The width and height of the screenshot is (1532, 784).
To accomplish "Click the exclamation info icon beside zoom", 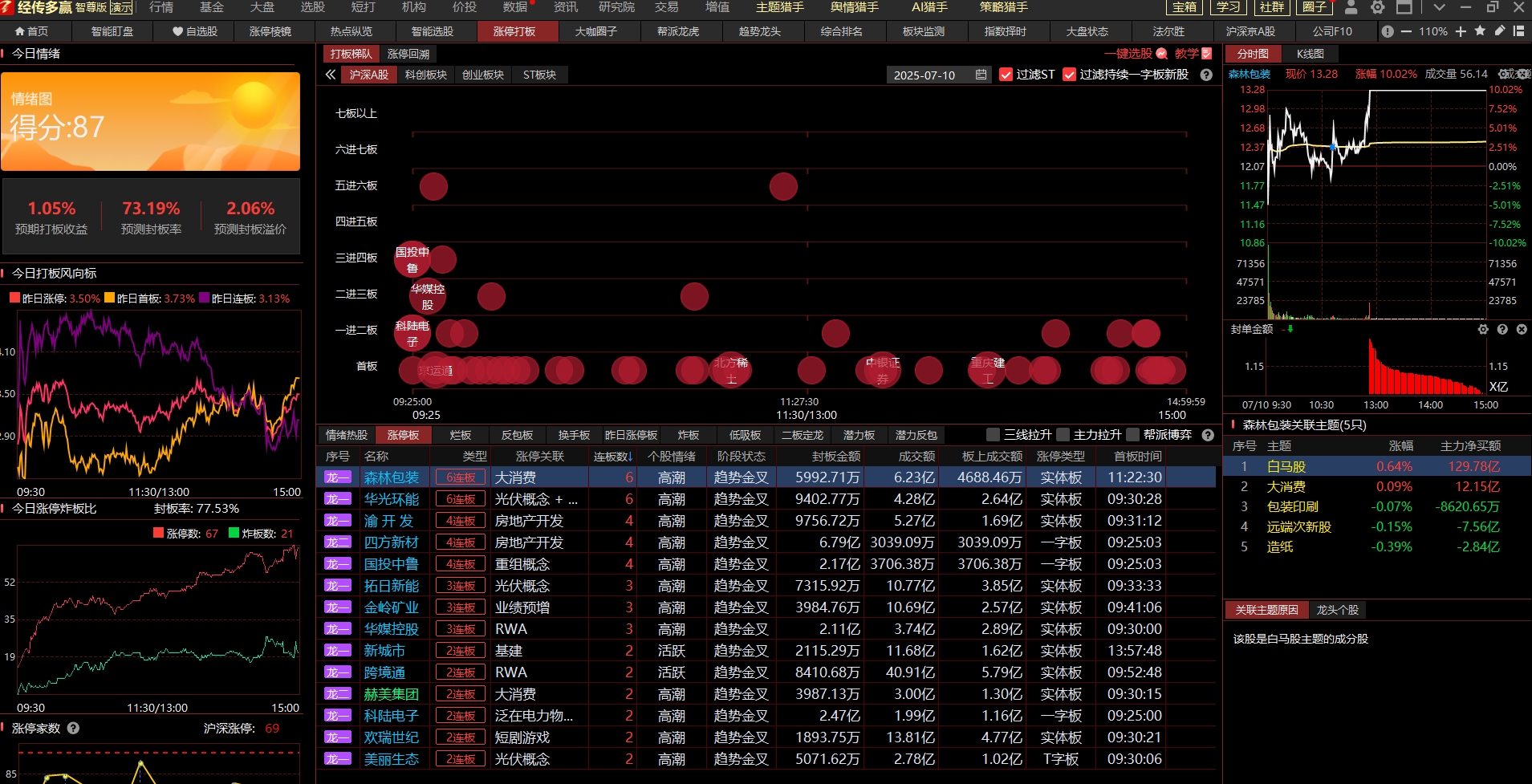I will coord(1388,31).
